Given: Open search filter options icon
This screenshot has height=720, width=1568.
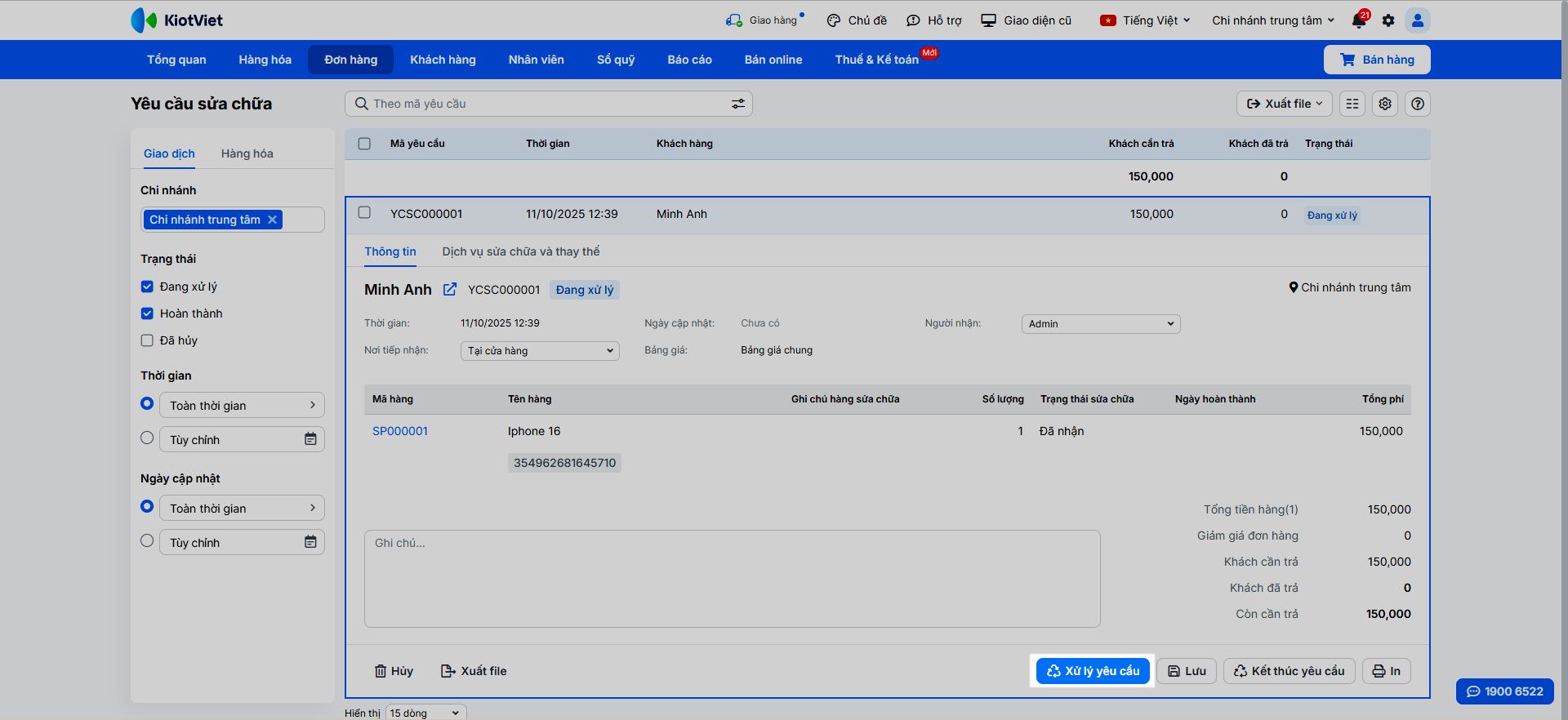Looking at the screenshot, I should 737,104.
